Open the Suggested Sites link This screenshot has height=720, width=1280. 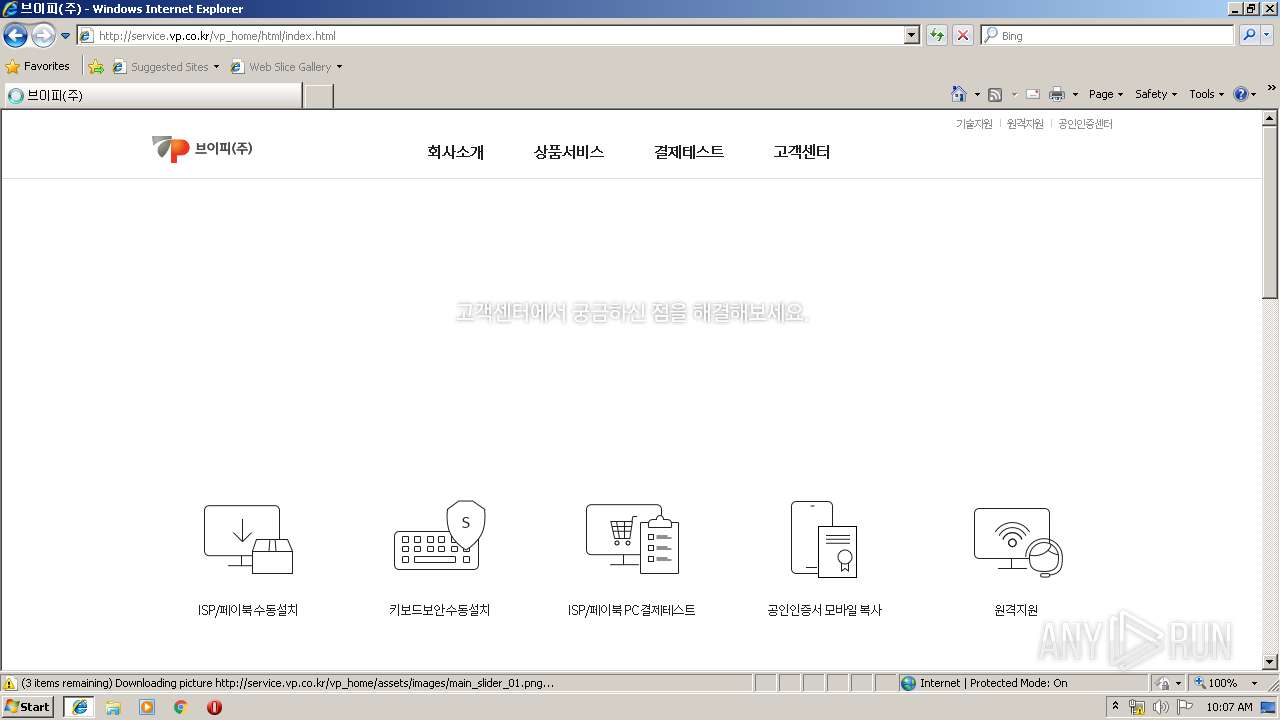pos(165,67)
